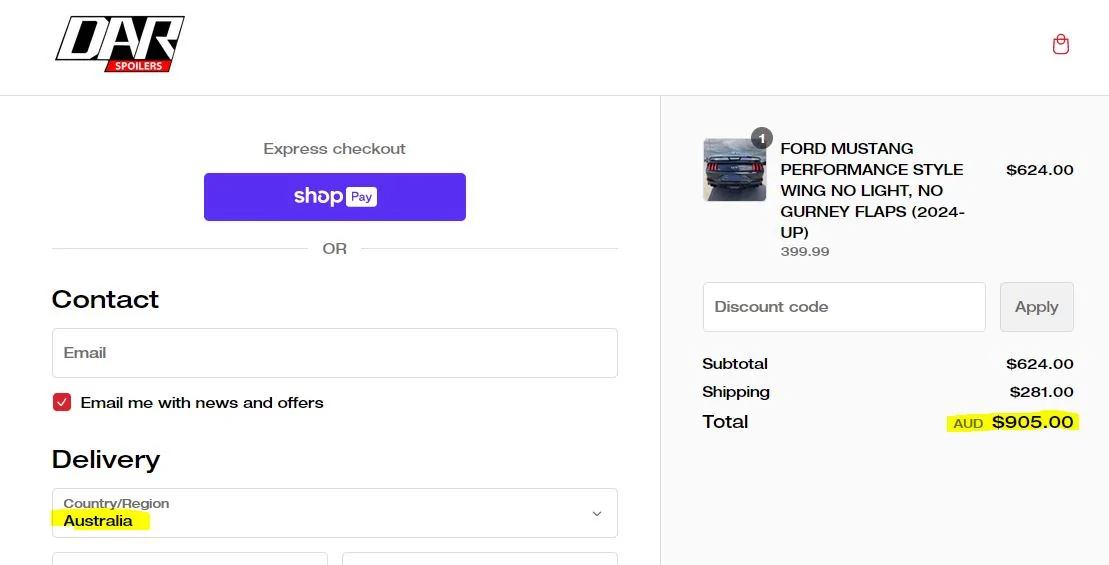The image size is (1109, 565).
Task: Click the Express checkout heading
Action: click(x=335, y=148)
